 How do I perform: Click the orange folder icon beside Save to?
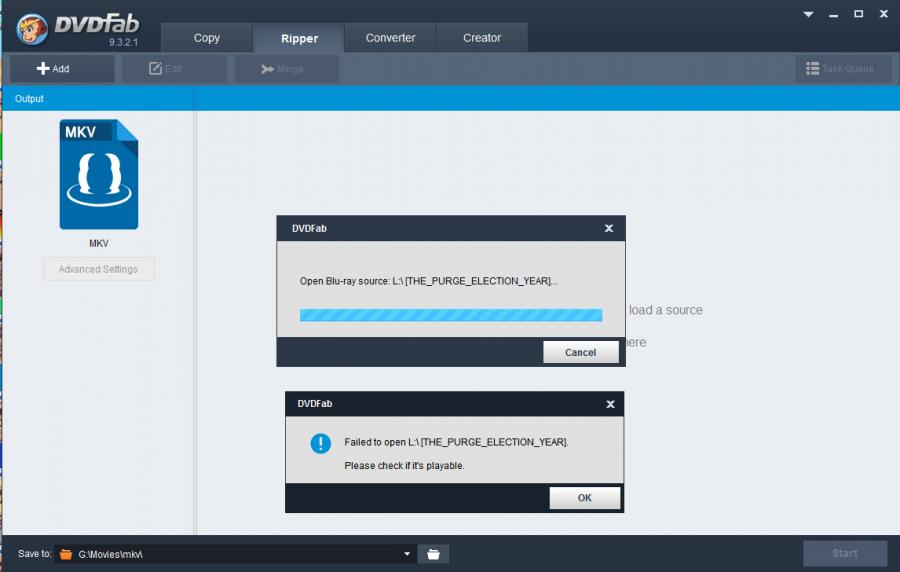coord(66,554)
